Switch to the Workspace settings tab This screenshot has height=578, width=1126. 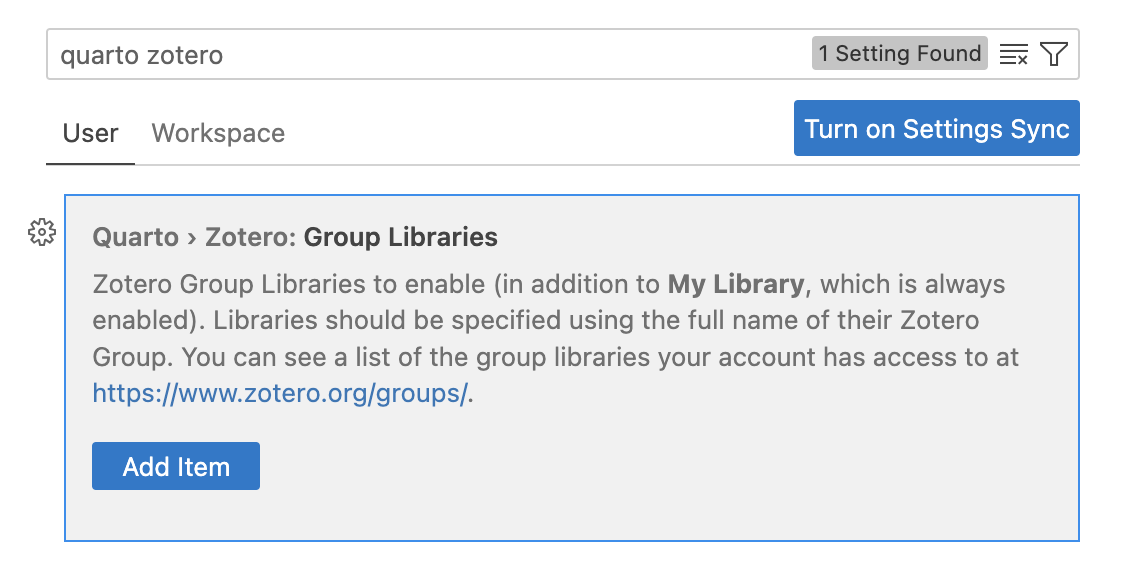(218, 134)
